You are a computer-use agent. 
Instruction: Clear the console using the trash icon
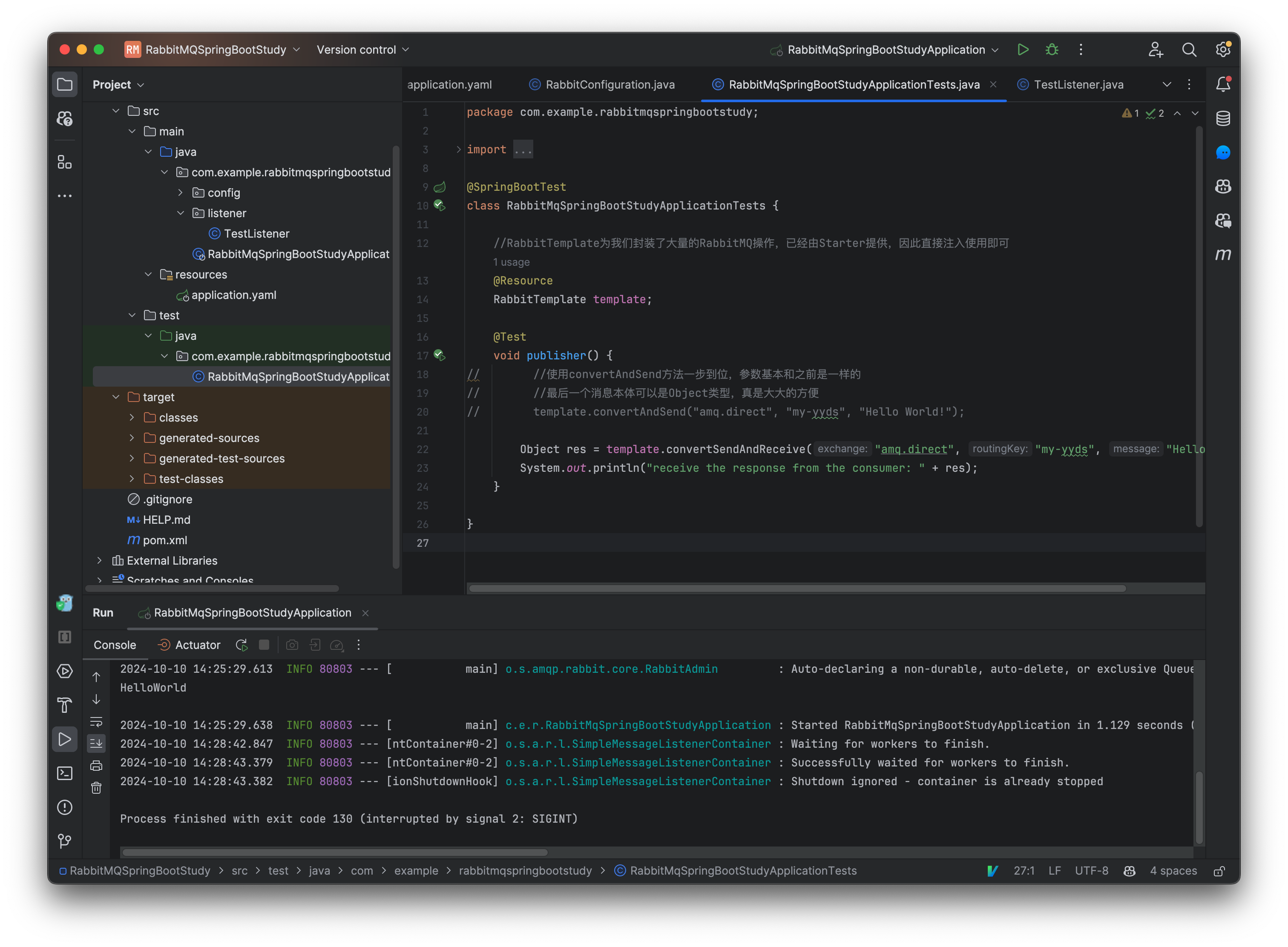click(96, 788)
